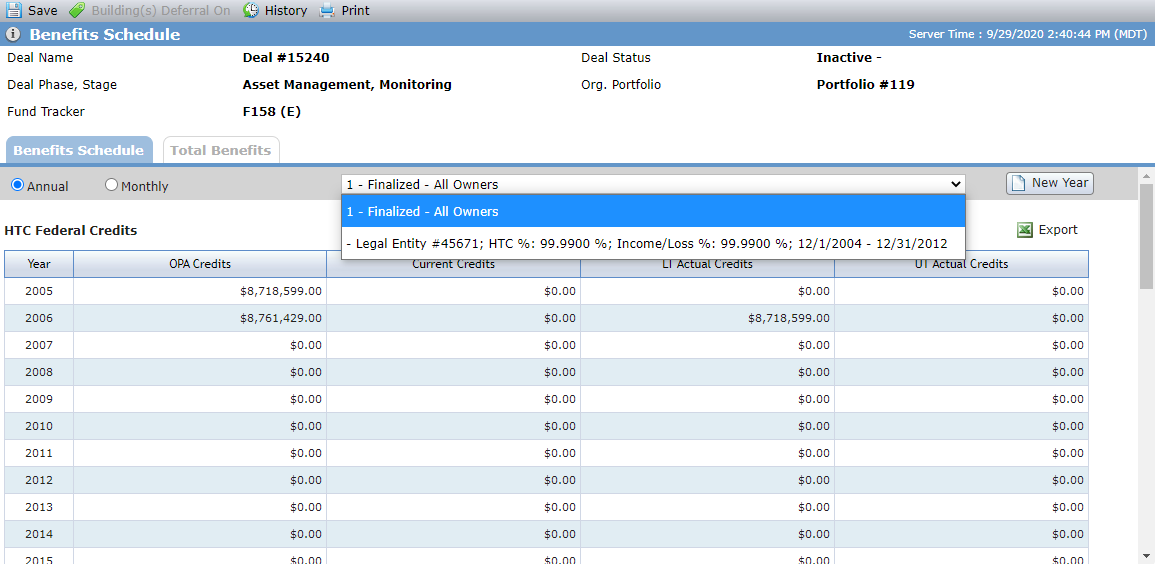This screenshot has height=564, width=1155.
Task: Click the Print printer icon
Action: click(327, 10)
